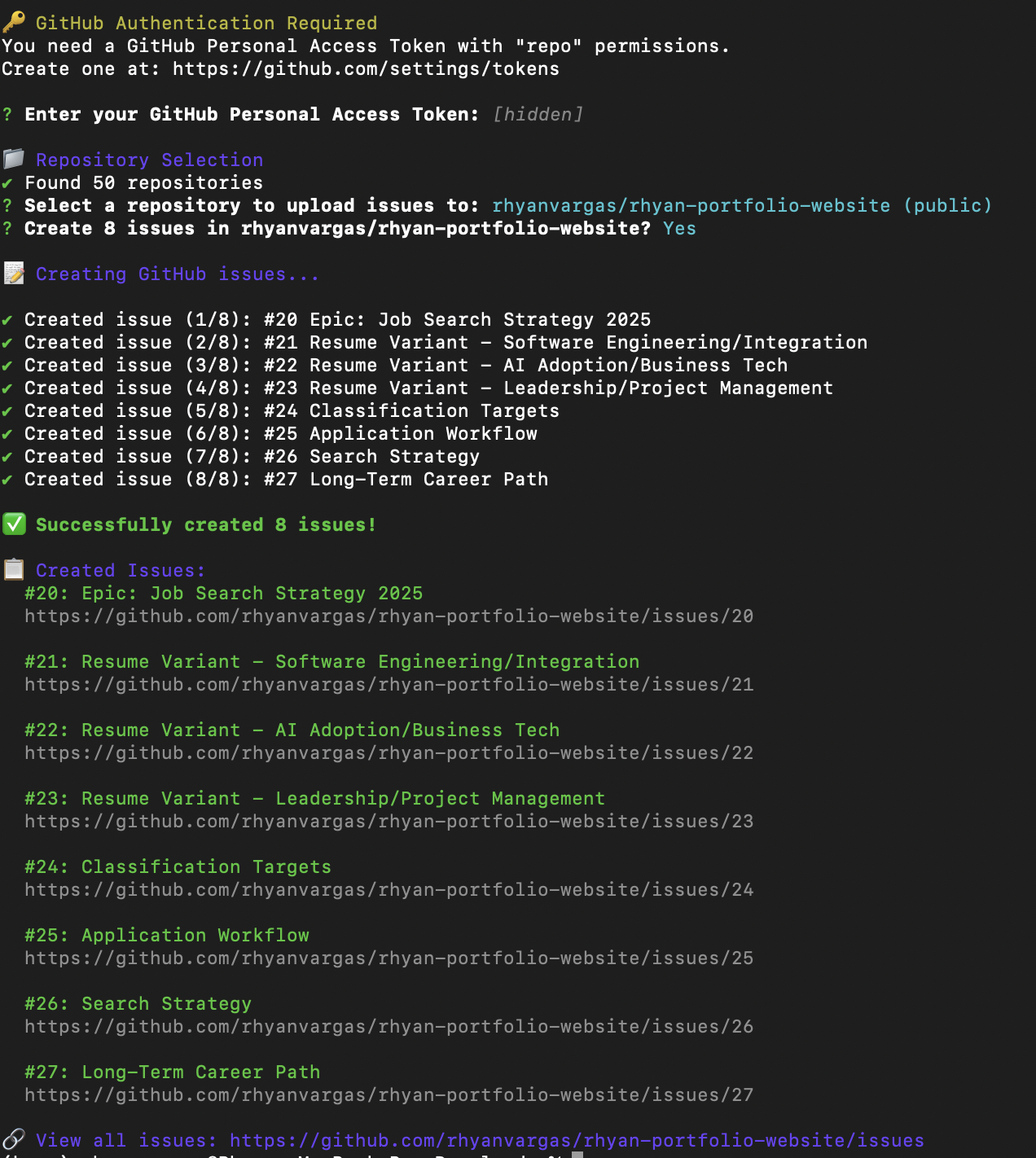
Task: Open issue #27 Long-Term Career Path URL
Action: pyautogui.click(x=388, y=1095)
